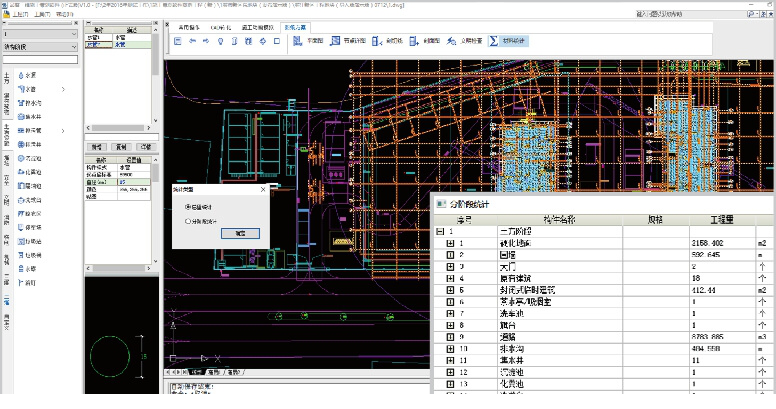This screenshot has width=776, height=409.
Task: Select the 隔油池 component in the sidebar
Action: [30, 186]
